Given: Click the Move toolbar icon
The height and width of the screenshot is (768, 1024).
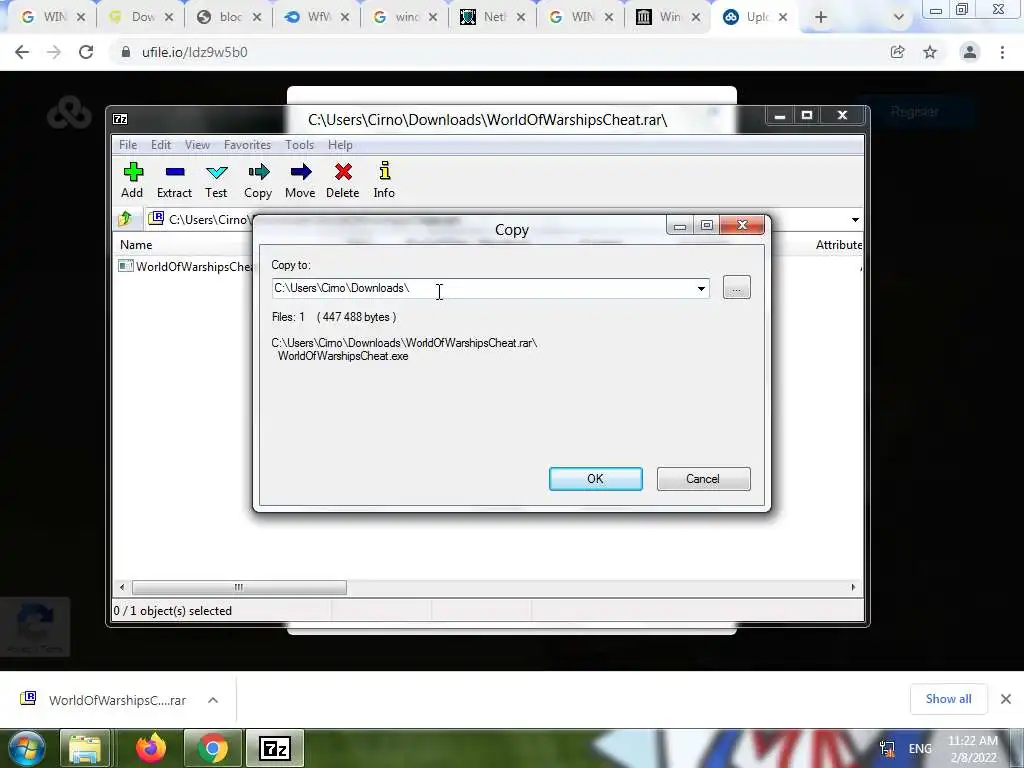Looking at the screenshot, I should pyautogui.click(x=300, y=180).
